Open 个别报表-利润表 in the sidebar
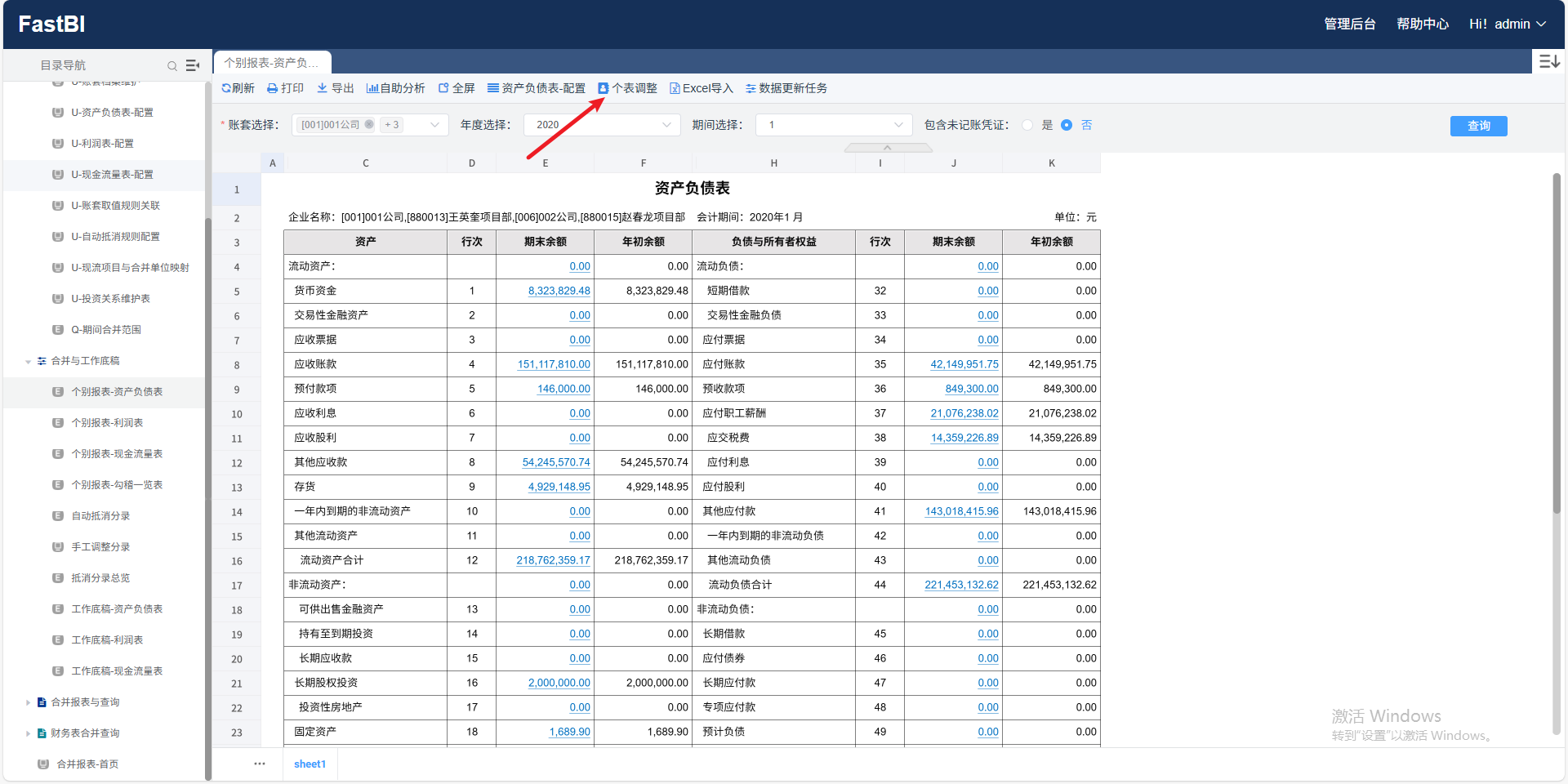This screenshot has height=784, width=1568. tap(107, 423)
